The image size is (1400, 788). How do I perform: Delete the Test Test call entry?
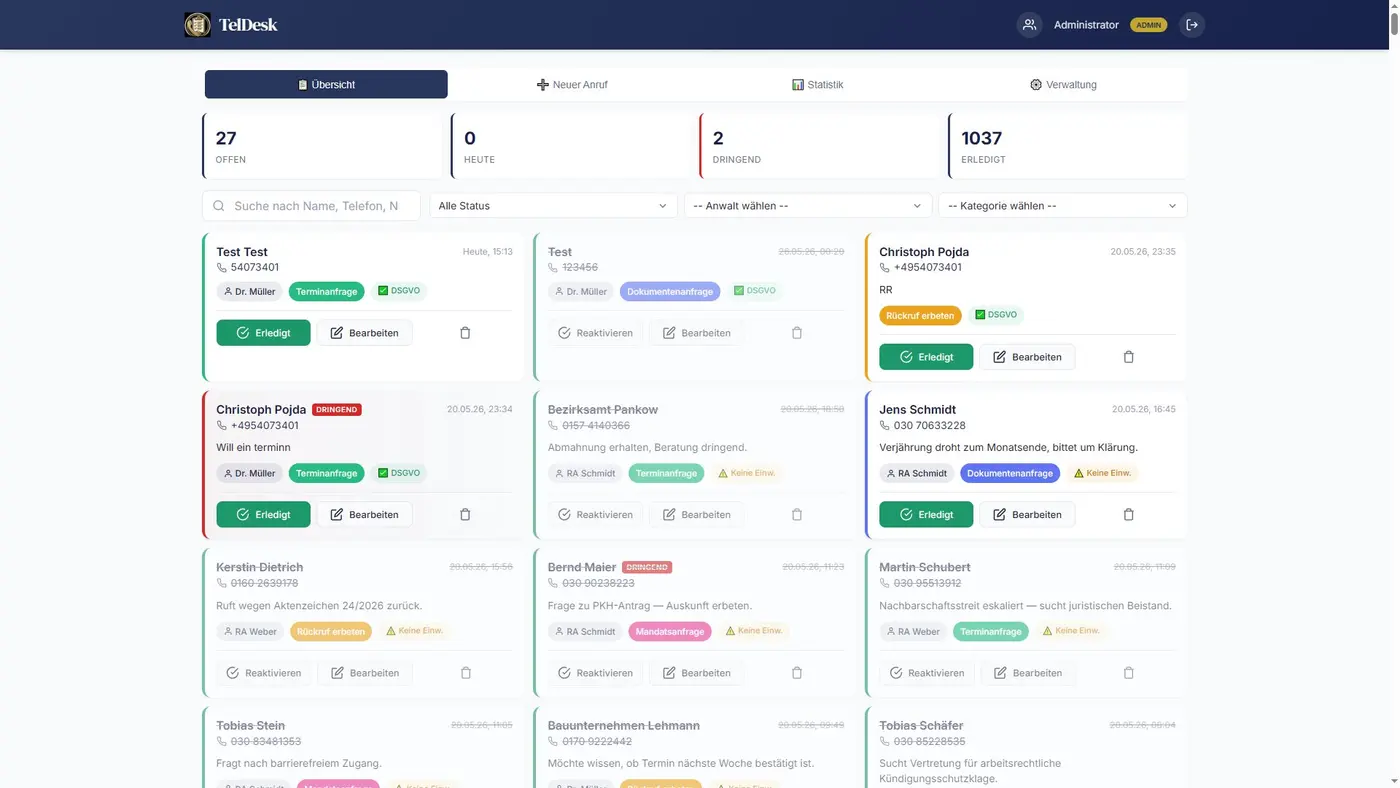click(x=465, y=333)
